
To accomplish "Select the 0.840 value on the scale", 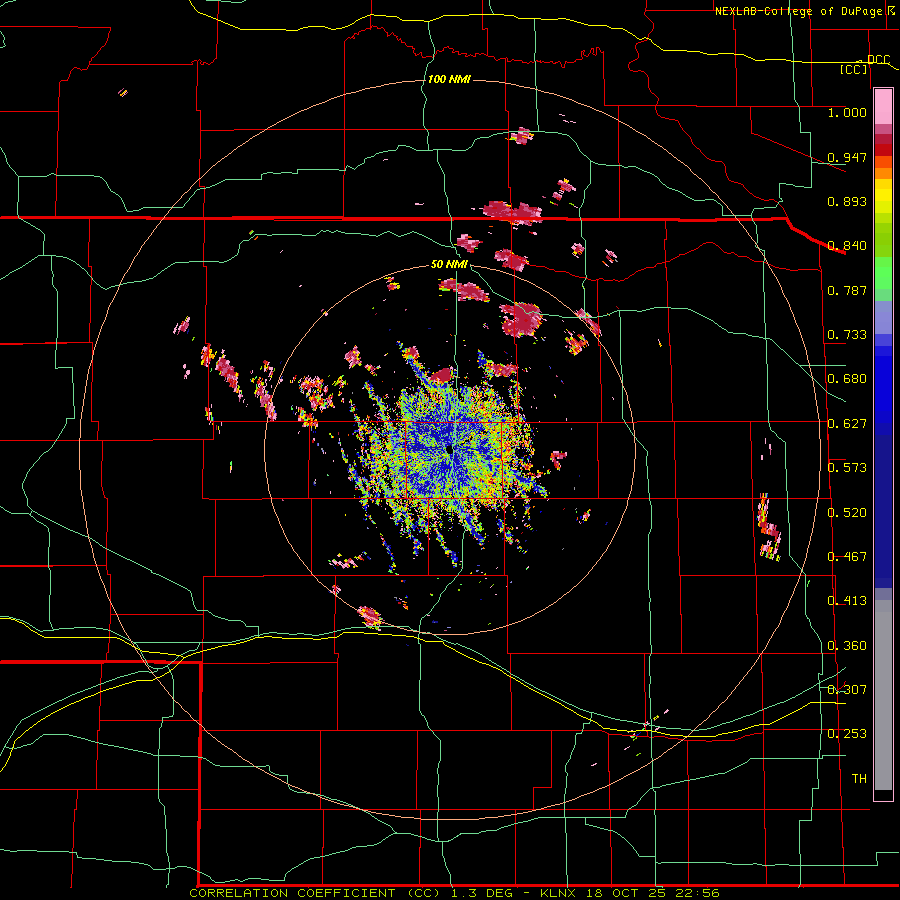I will [847, 246].
